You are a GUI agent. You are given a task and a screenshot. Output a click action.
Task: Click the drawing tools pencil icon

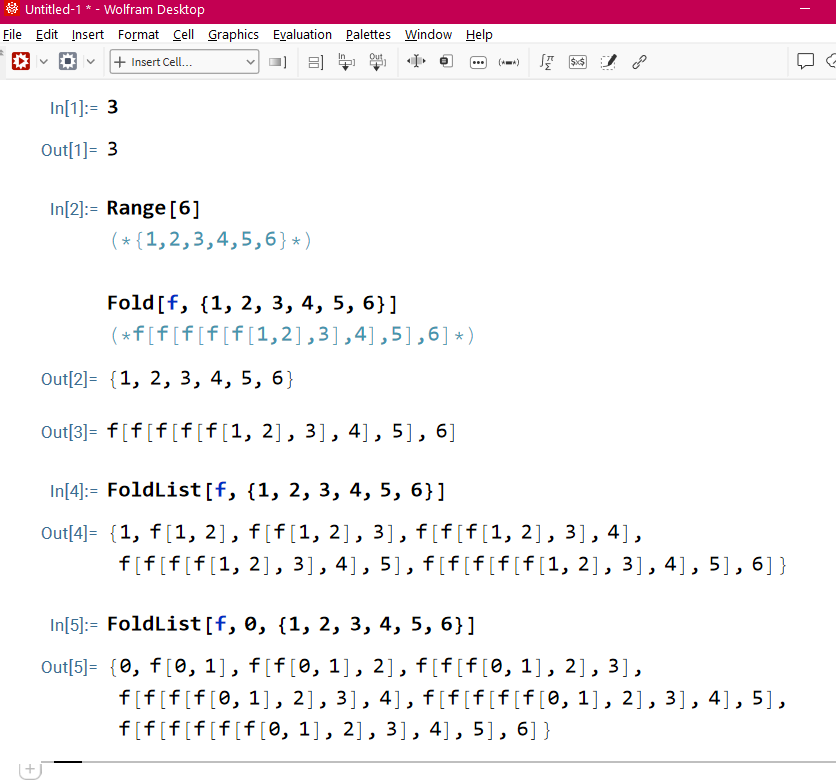[608, 62]
